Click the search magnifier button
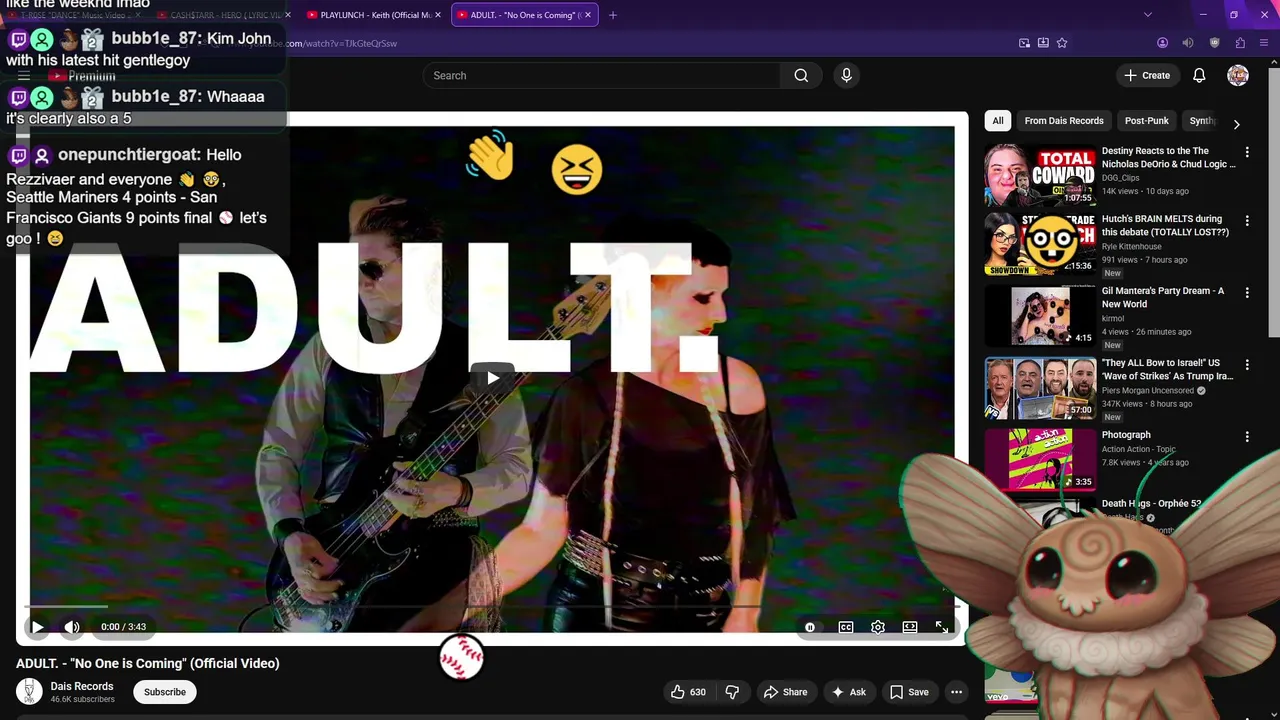The width and height of the screenshot is (1280, 720). [x=801, y=75]
